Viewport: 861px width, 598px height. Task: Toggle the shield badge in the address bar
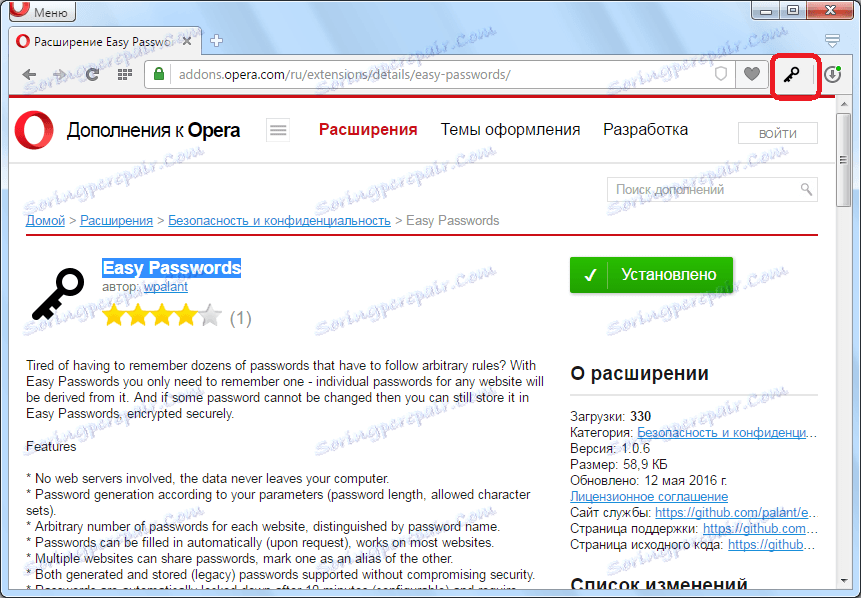[720, 74]
